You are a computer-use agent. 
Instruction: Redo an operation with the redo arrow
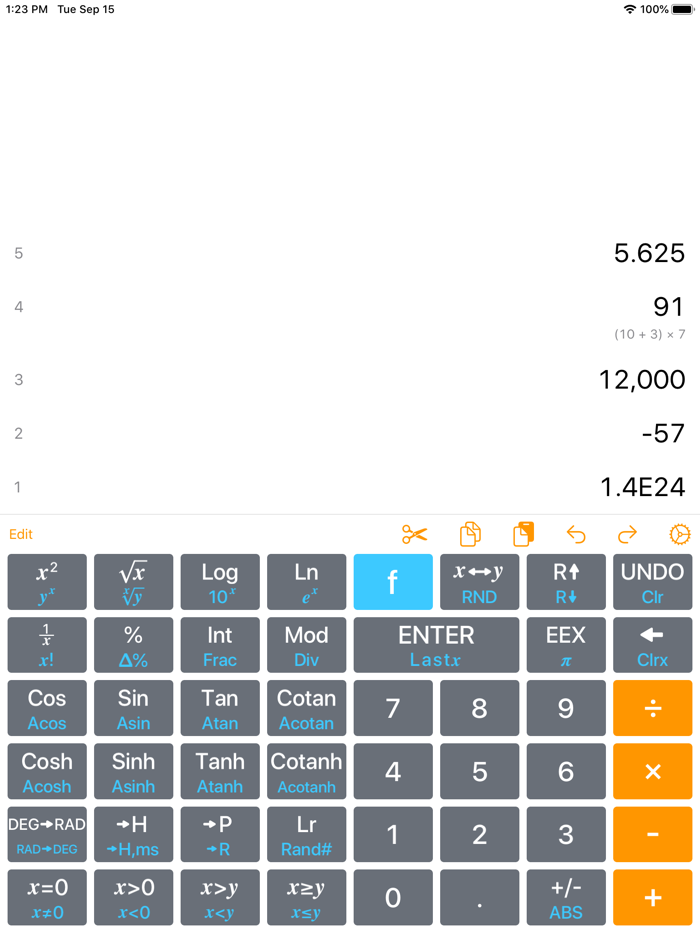click(628, 535)
